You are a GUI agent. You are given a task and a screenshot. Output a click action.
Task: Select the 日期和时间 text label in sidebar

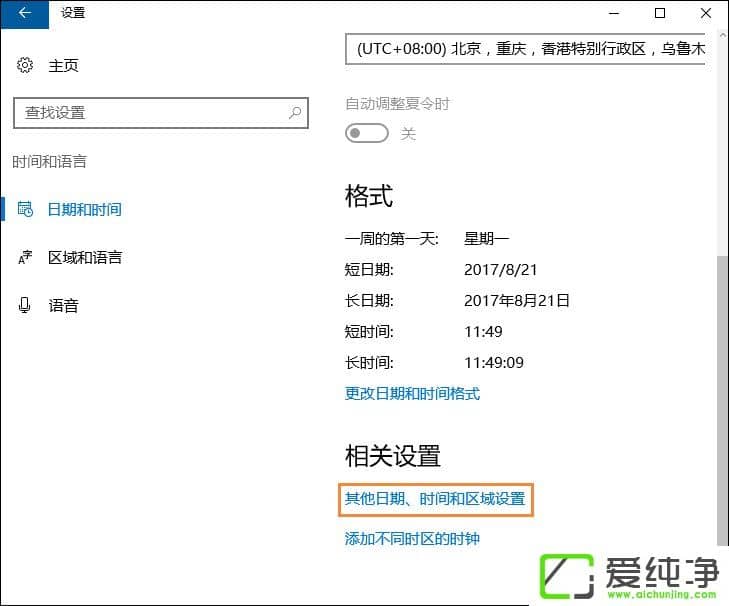click(85, 210)
